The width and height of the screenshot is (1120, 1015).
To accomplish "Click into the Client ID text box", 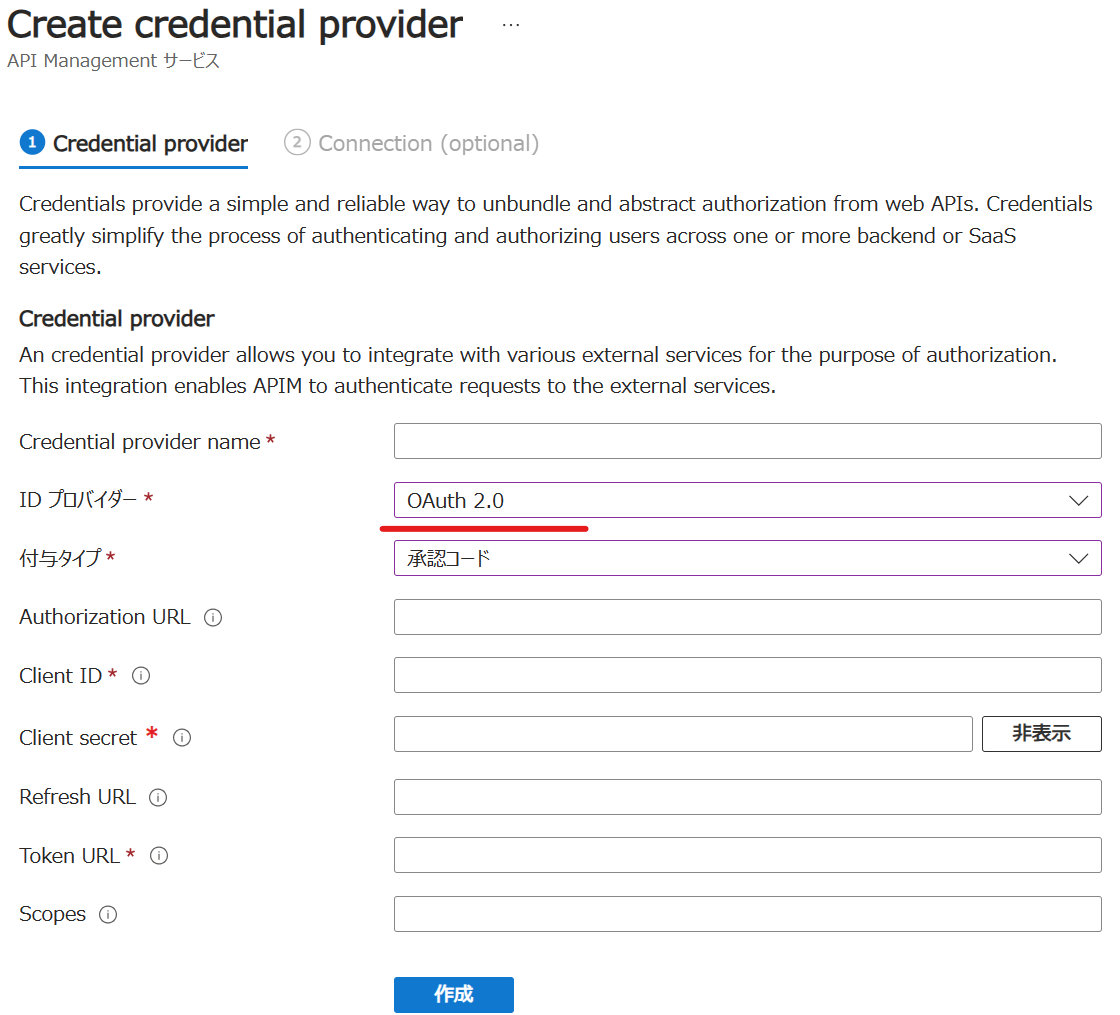I will [x=747, y=675].
